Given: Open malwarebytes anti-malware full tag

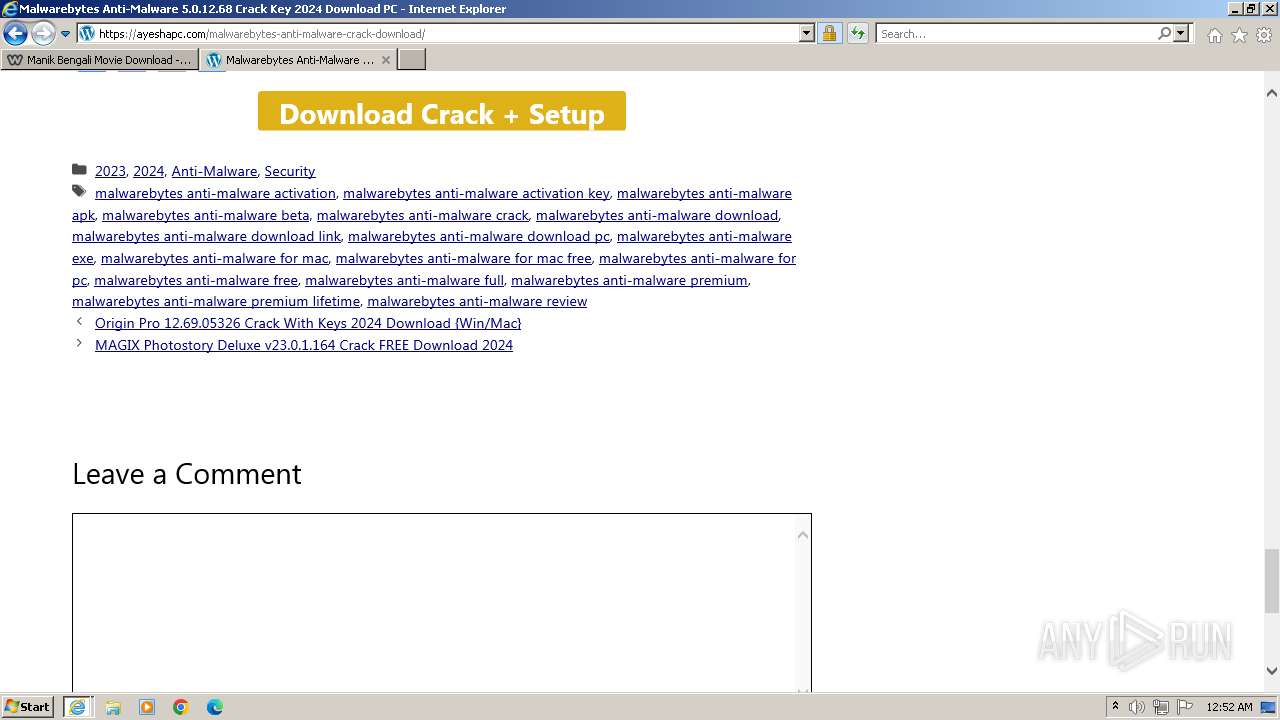Looking at the screenshot, I should [404, 280].
